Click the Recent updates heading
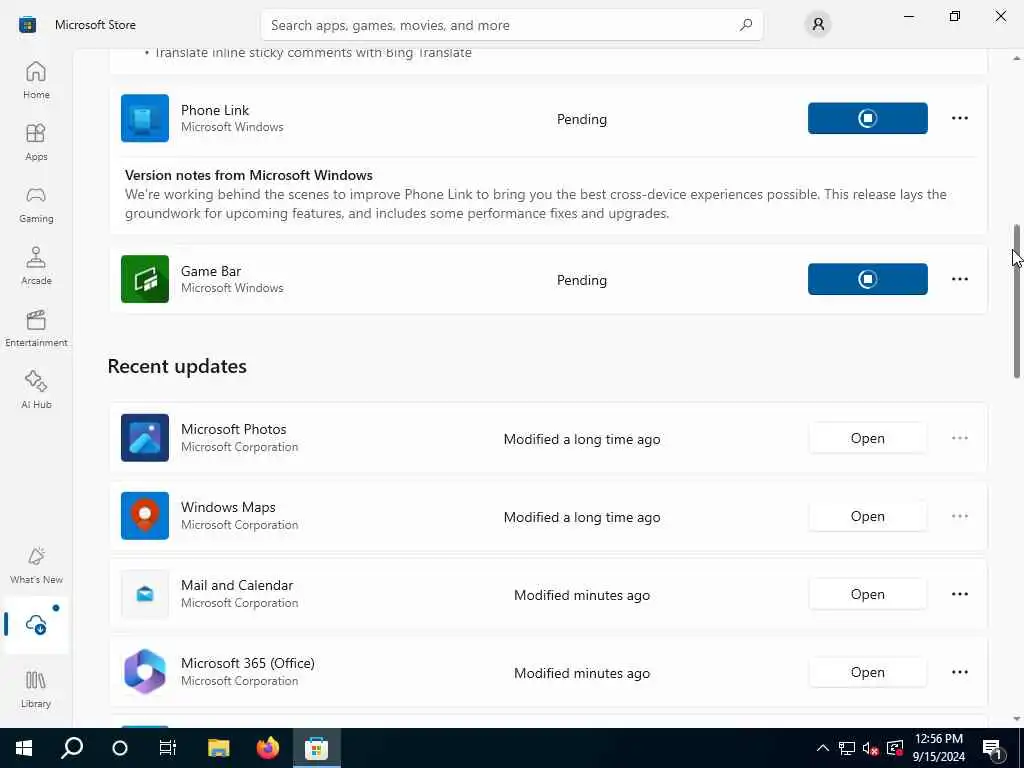This screenshot has height=768, width=1024. click(177, 366)
